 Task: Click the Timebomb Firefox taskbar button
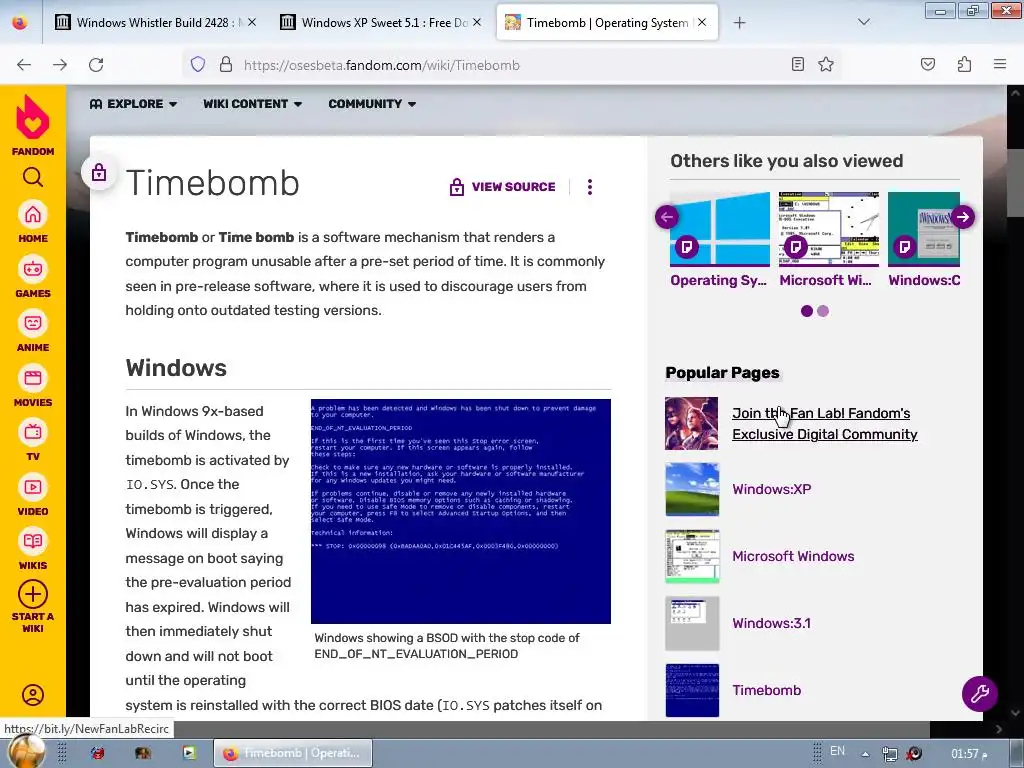[293, 754]
